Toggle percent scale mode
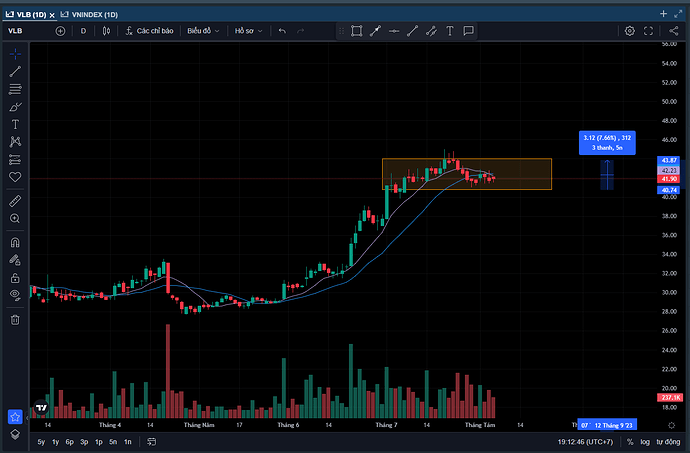690x453 pixels. pos(630,442)
